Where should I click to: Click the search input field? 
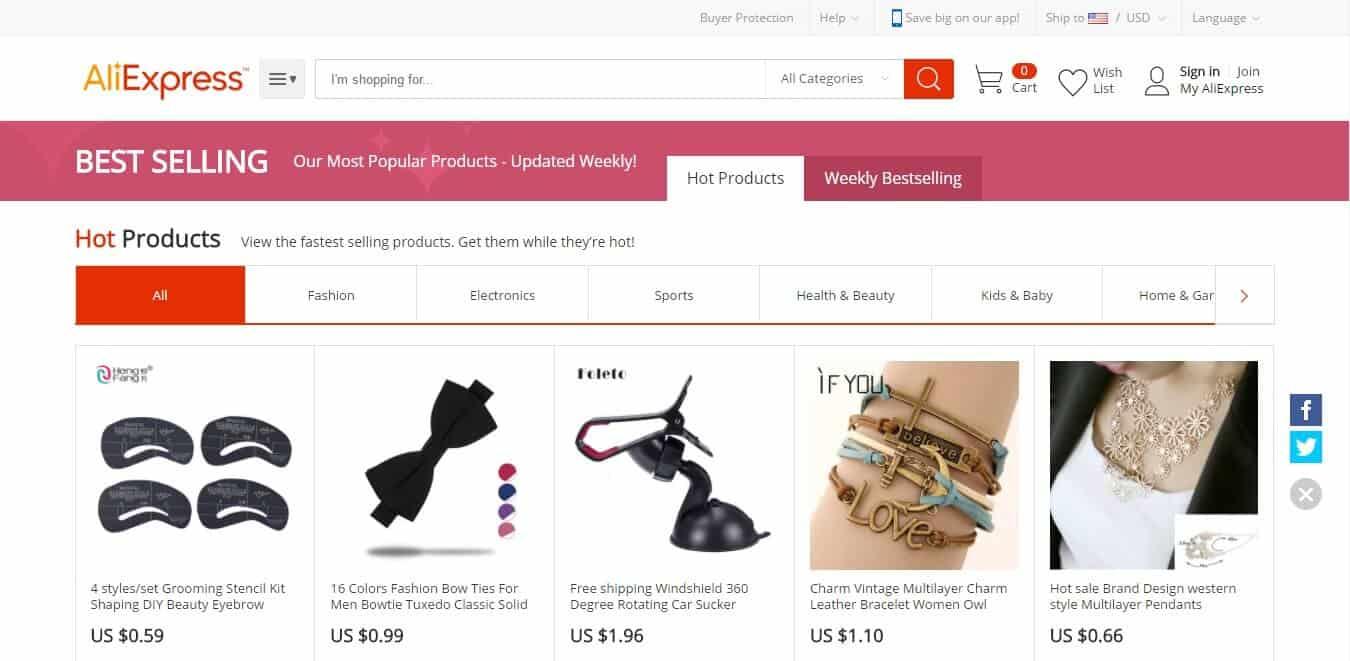tap(541, 79)
